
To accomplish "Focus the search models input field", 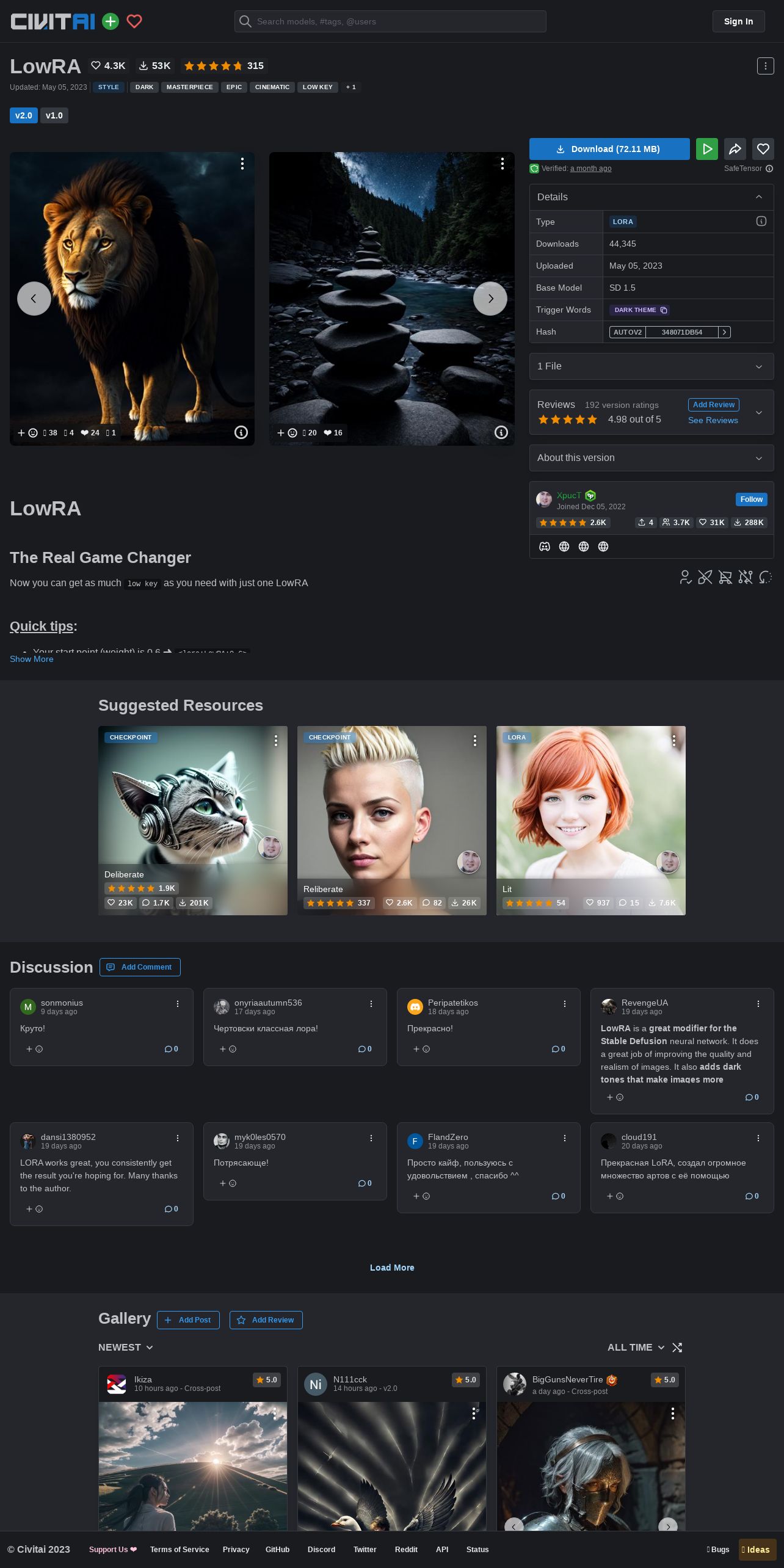I will (x=390, y=21).
